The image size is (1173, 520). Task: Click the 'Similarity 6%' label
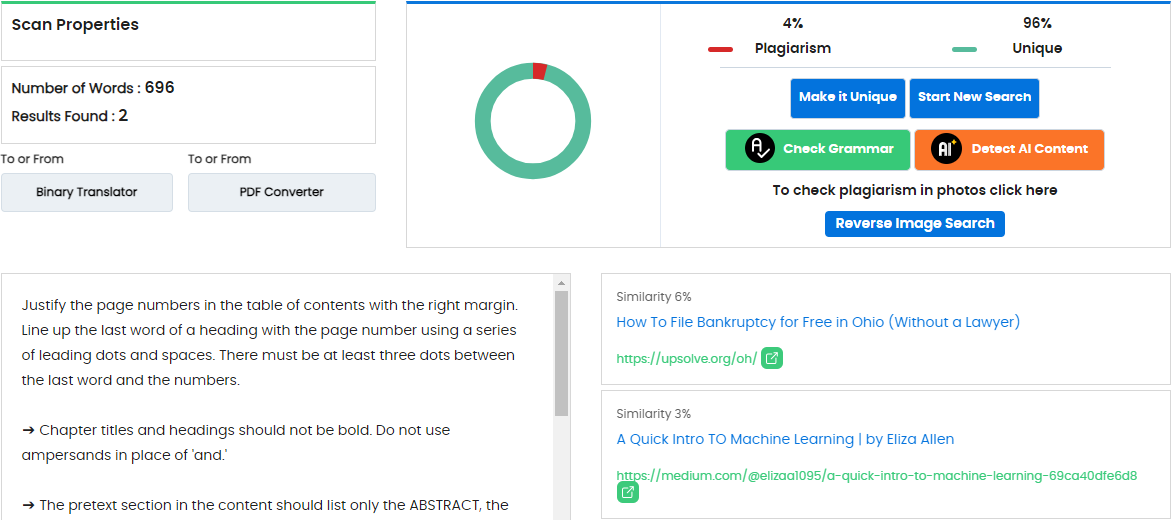654,297
